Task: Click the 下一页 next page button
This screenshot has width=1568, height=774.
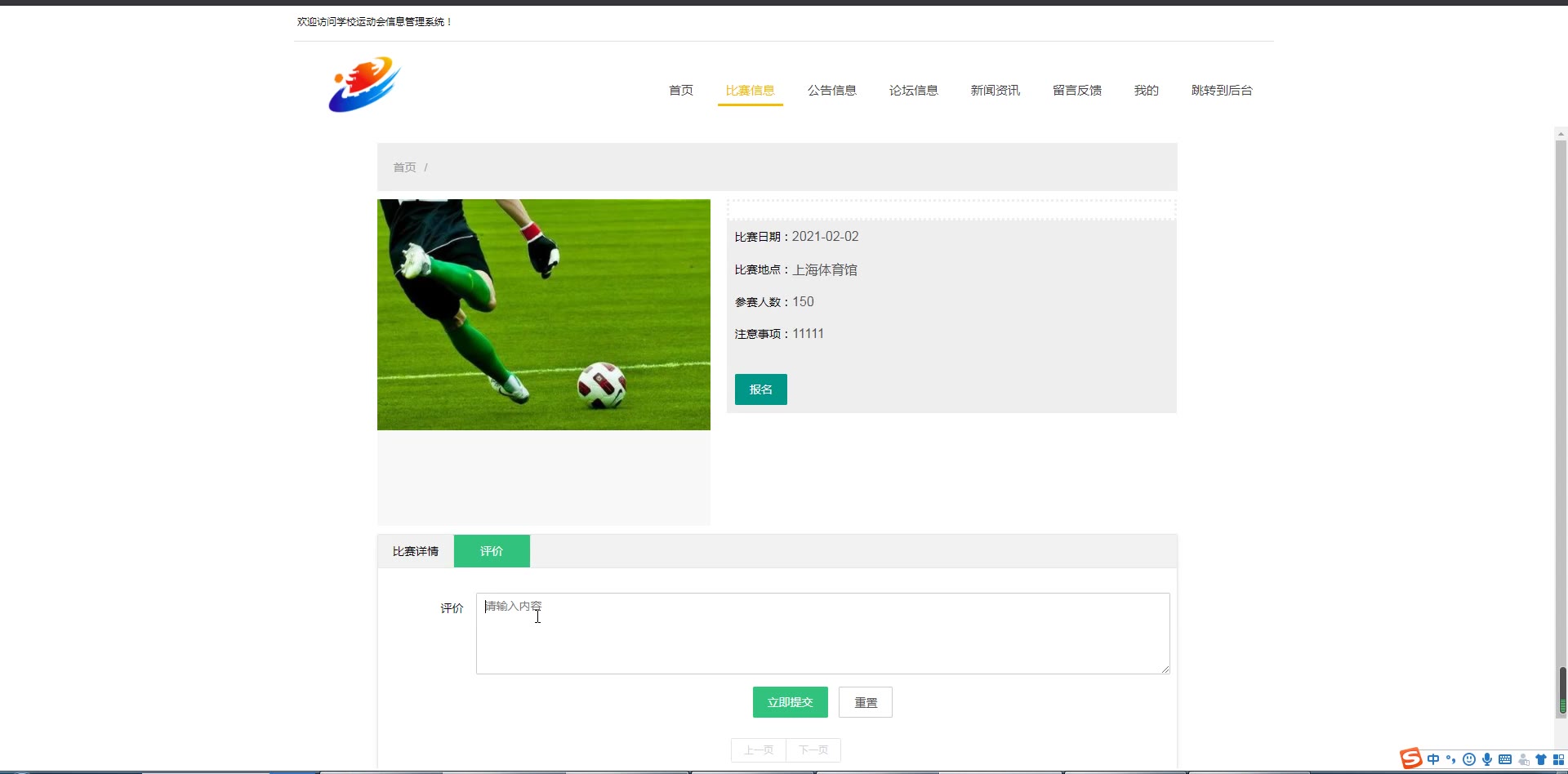Action: 813,750
